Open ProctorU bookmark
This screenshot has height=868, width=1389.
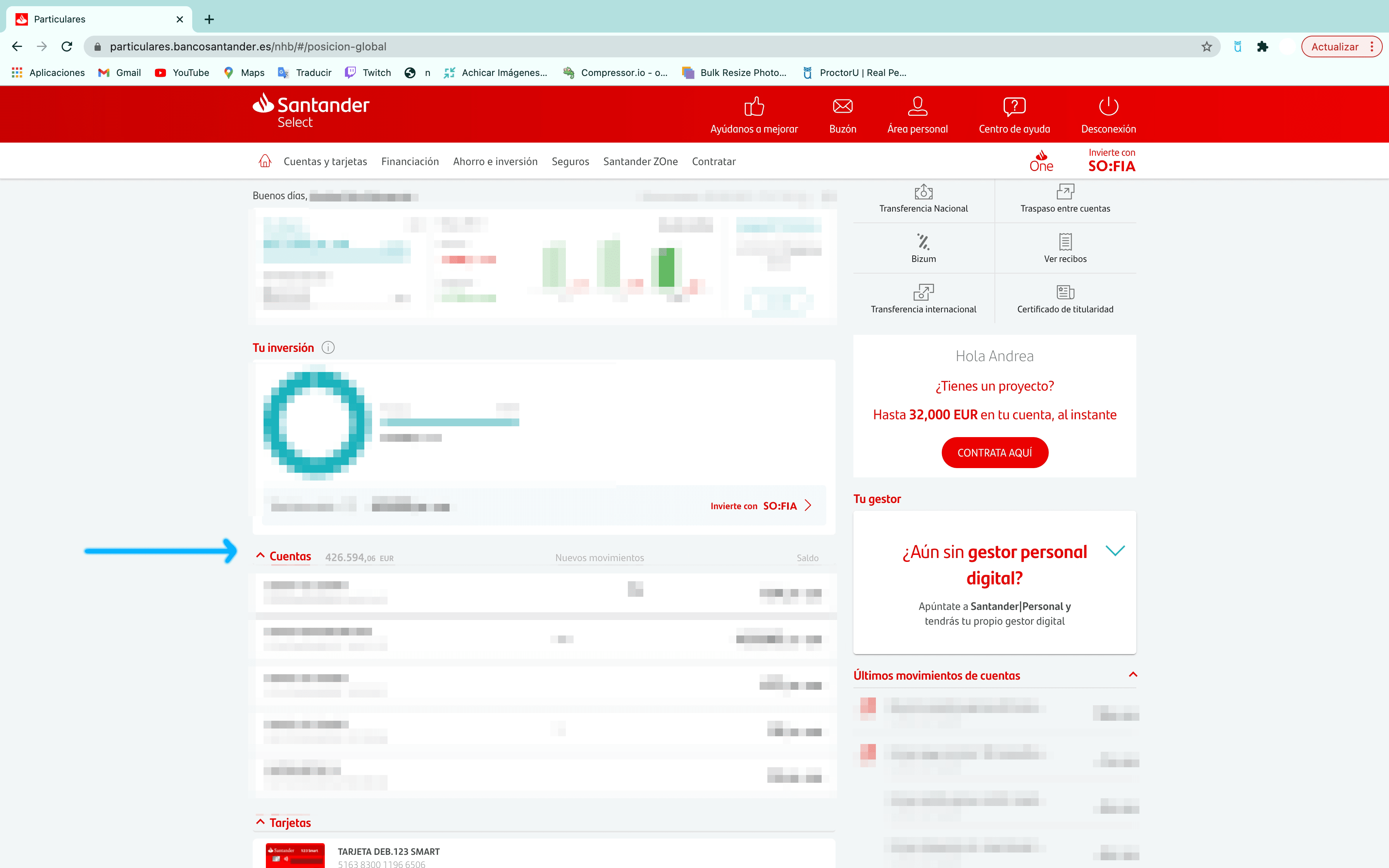855,72
